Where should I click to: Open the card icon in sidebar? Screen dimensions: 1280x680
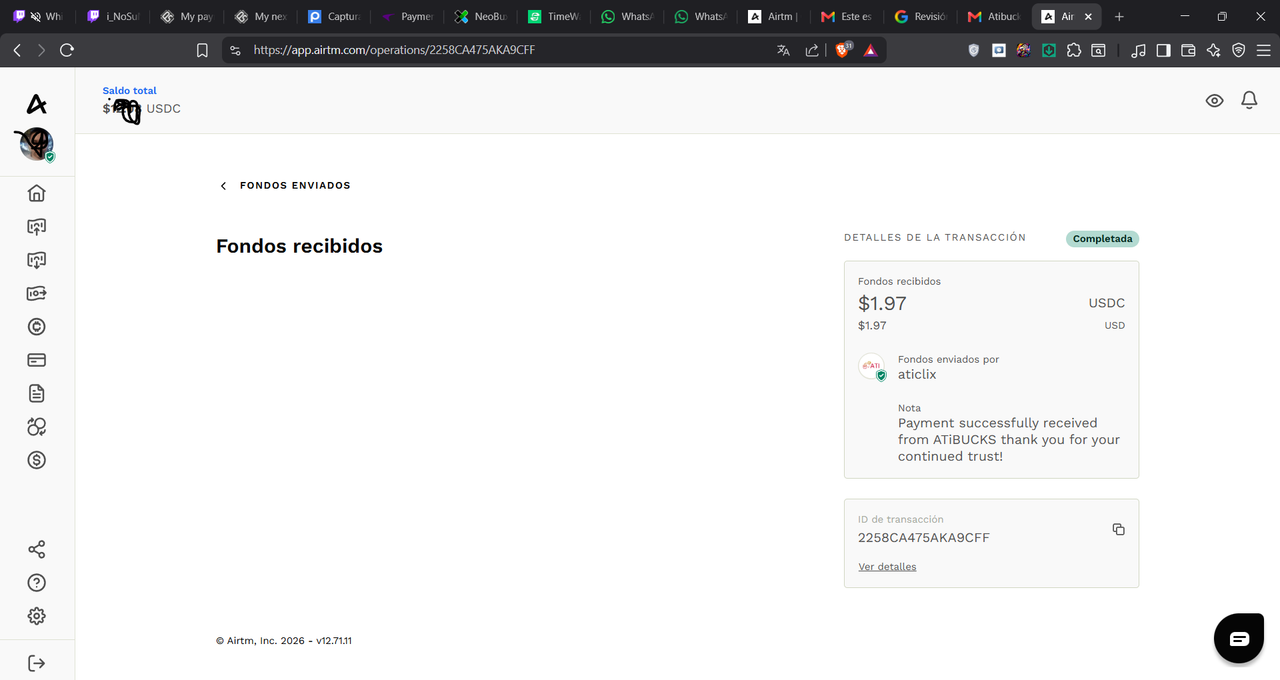pyautogui.click(x=37, y=360)
